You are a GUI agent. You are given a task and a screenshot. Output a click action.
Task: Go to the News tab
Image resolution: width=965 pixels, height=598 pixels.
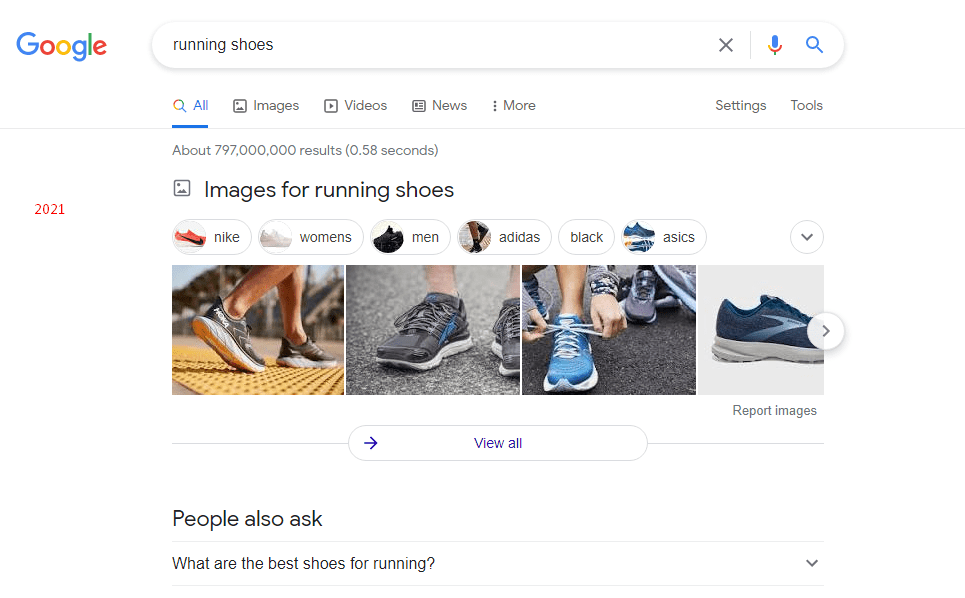pos(440,105)
